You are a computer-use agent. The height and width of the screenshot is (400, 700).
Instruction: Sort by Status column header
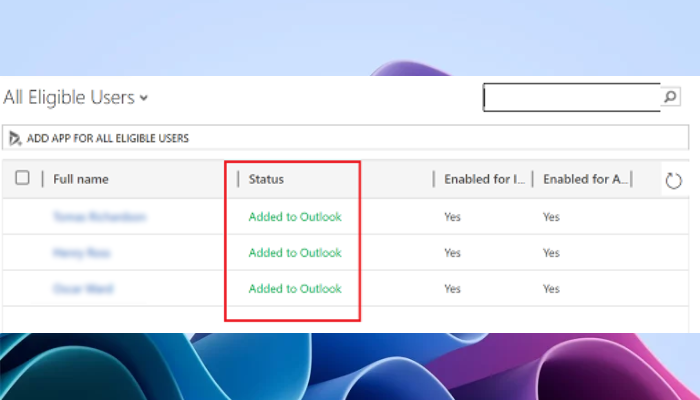pyautogui.click(x=266, y=179)
